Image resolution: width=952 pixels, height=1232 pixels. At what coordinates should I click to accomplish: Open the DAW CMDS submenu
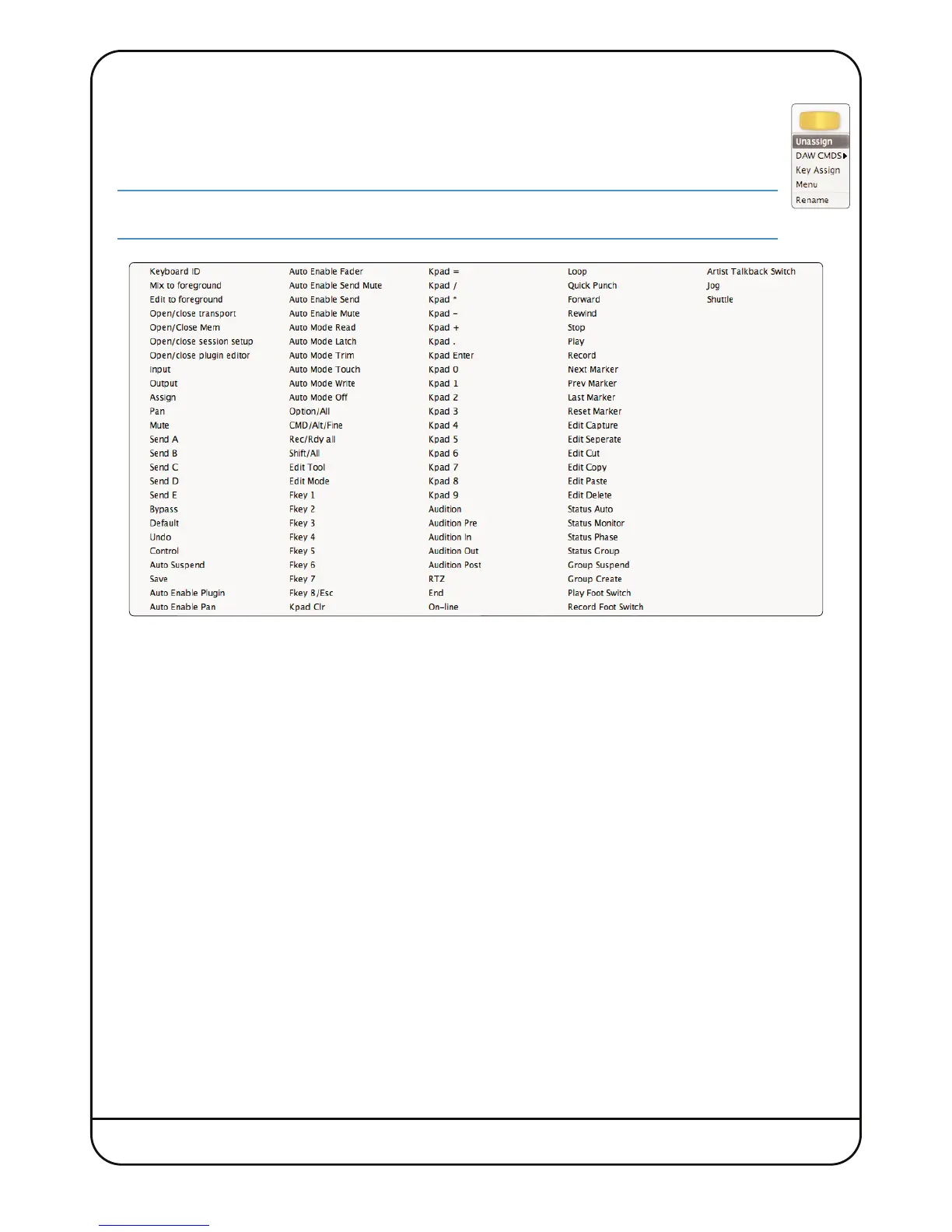coord(821,156)
